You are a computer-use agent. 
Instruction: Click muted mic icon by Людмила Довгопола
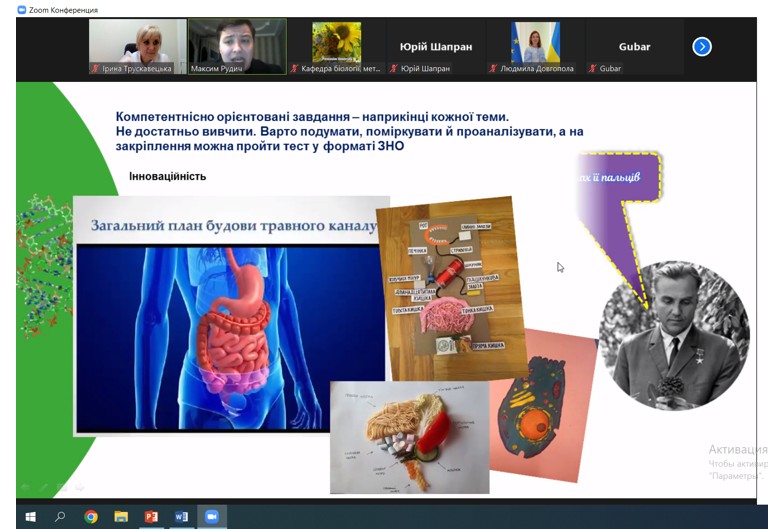click(x=493, y=69)
